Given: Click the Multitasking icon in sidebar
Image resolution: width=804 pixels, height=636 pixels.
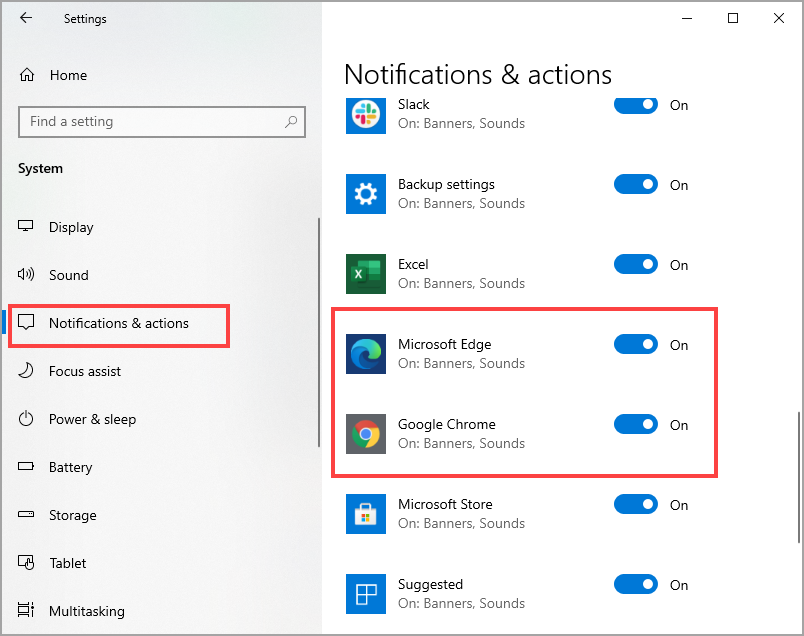Looking at the screenshot, I should (26, 610).
